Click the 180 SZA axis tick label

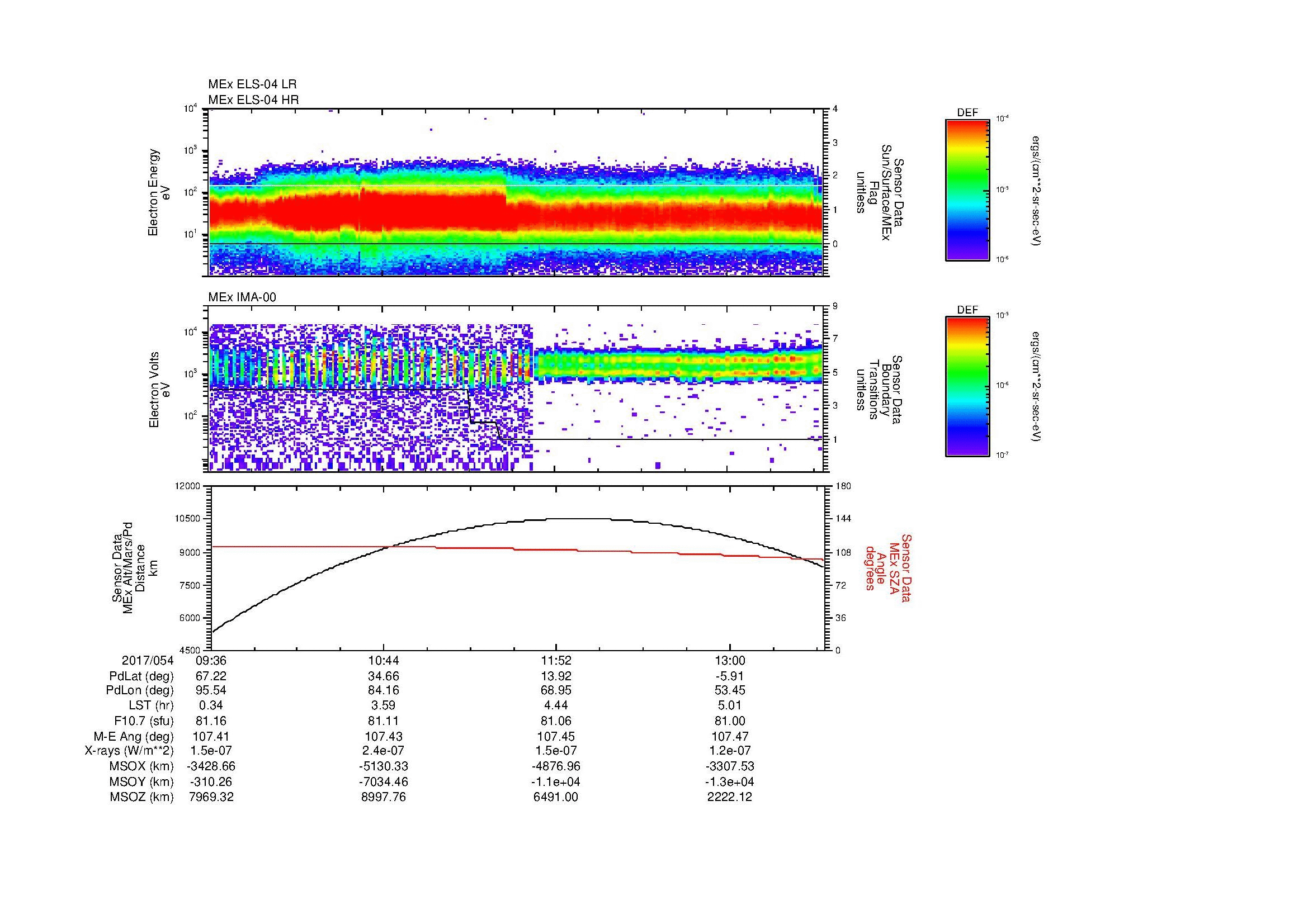tap(843, 486)
